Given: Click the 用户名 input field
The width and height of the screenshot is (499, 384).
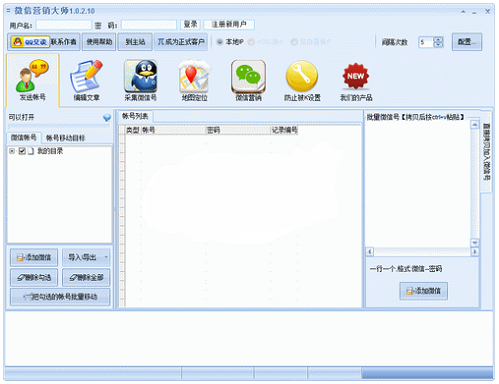Looking at the screenshot, I should [x=63, y=25].
